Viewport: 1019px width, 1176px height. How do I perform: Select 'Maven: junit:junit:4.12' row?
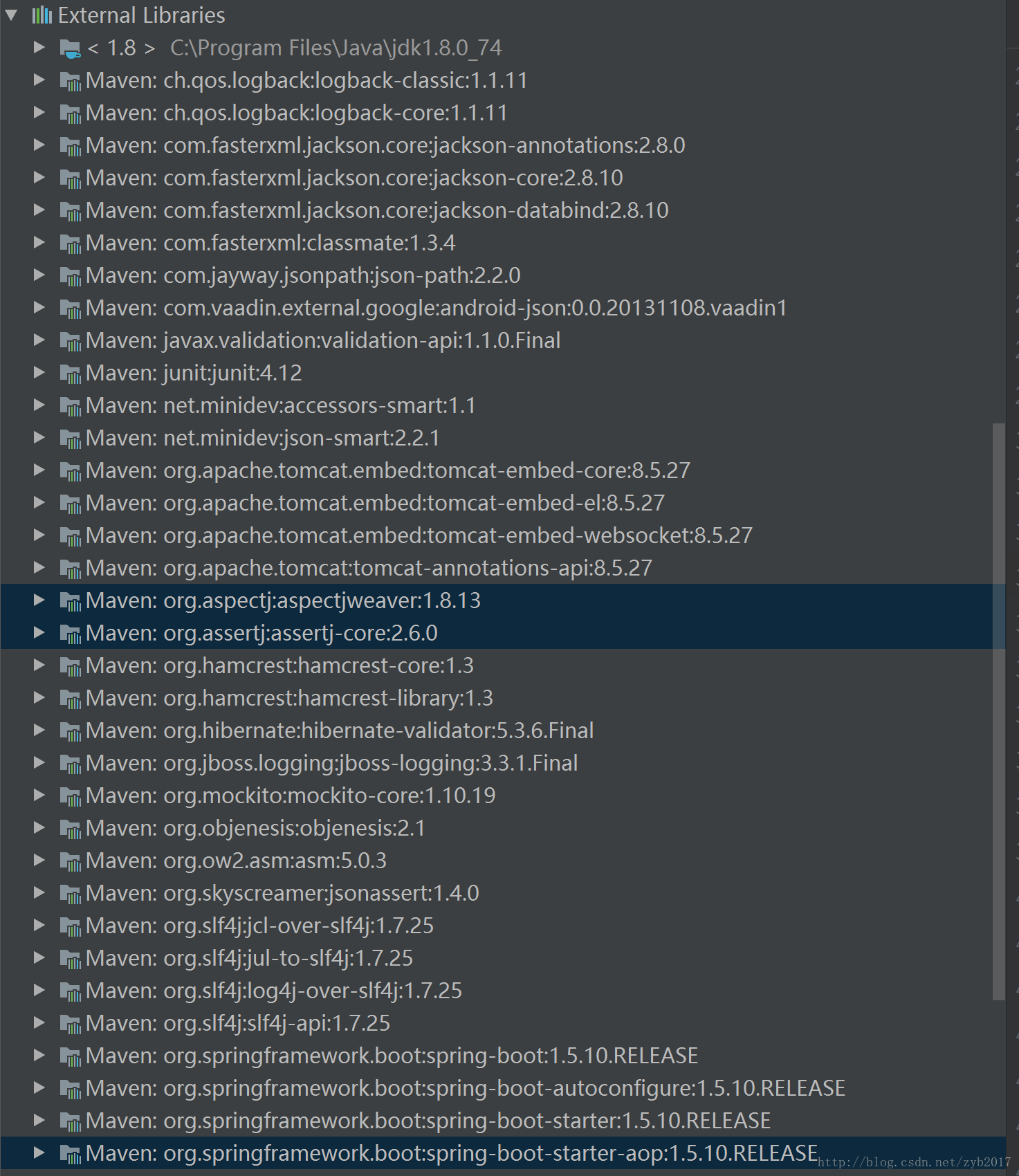(502, 373)
